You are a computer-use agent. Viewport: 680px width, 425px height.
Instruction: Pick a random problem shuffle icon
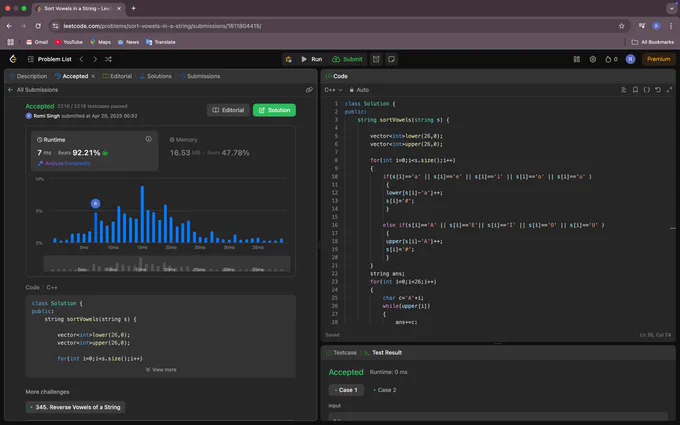[108, 59]
